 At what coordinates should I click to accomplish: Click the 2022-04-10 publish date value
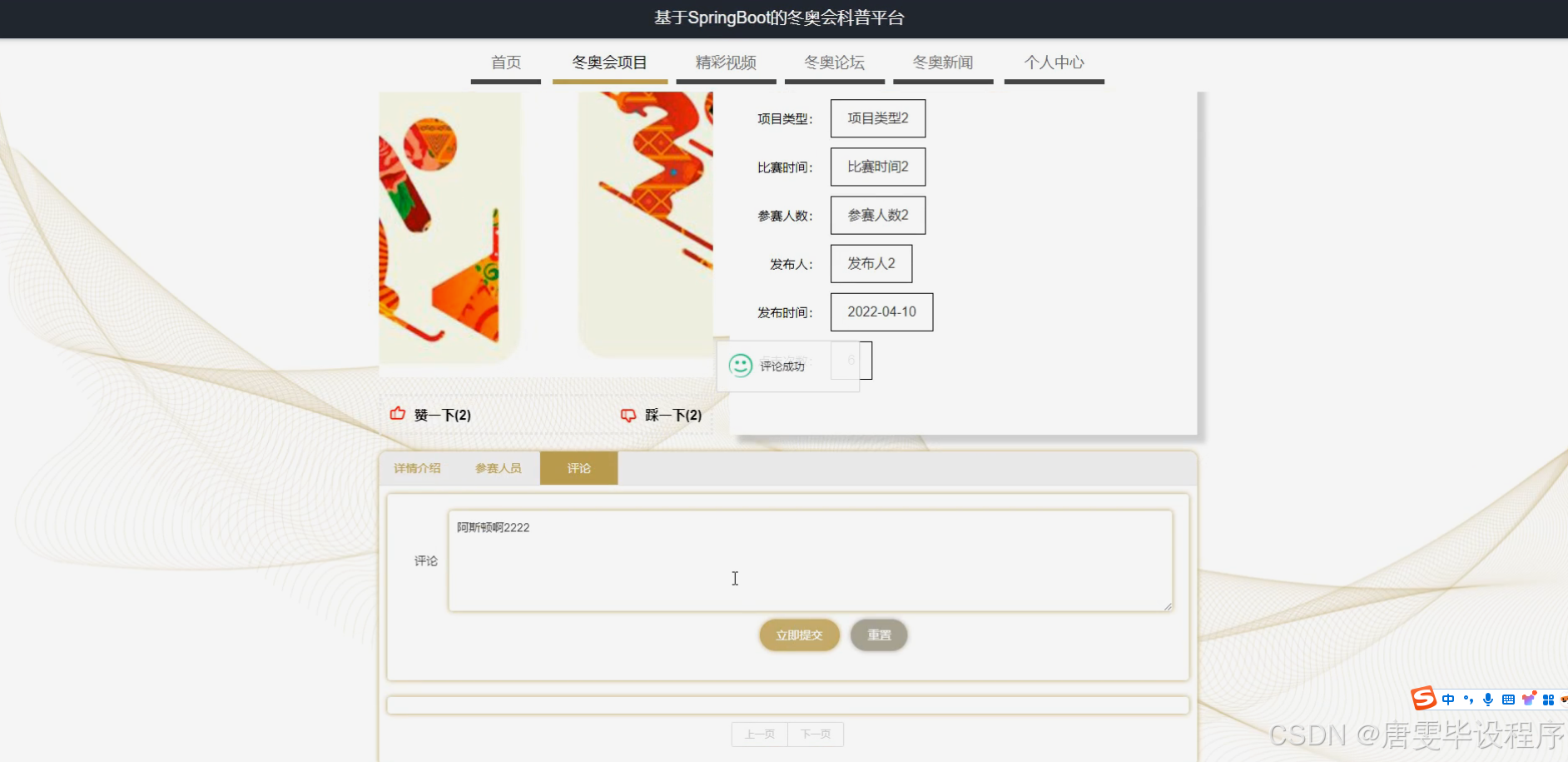point(881,311)
